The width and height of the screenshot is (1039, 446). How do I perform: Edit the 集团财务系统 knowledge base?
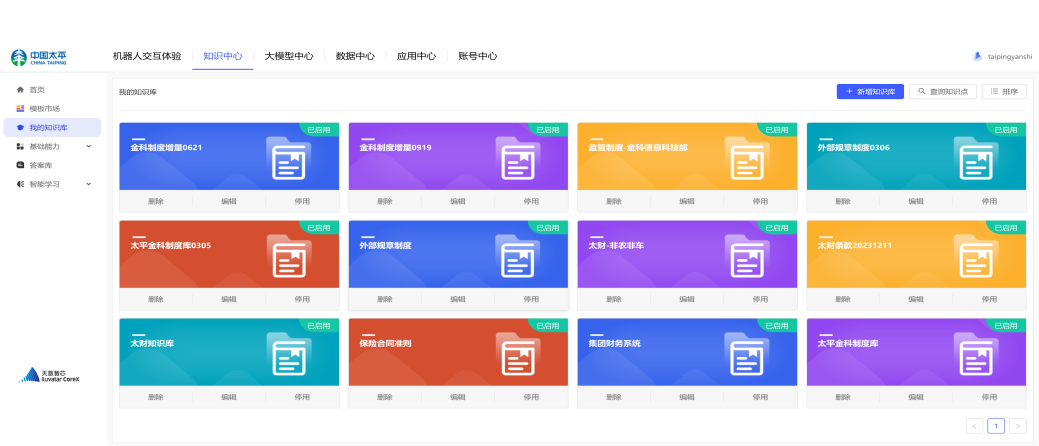[x=687, y=397]
